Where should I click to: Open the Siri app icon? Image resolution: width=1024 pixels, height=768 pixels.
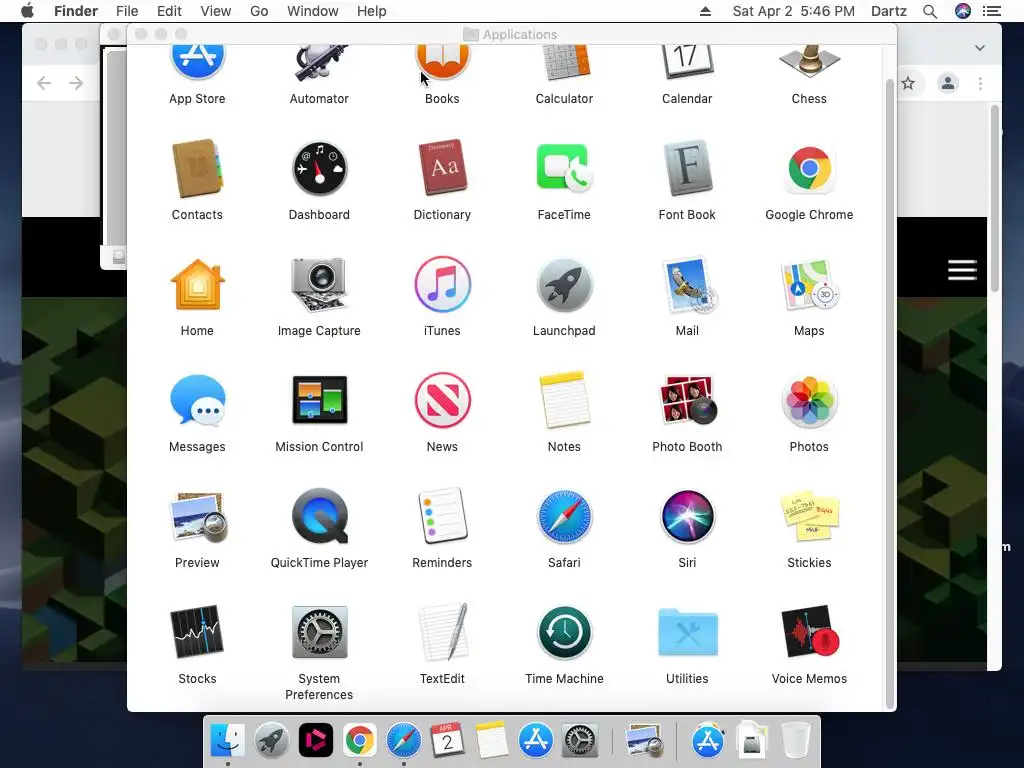coord(687,516)
